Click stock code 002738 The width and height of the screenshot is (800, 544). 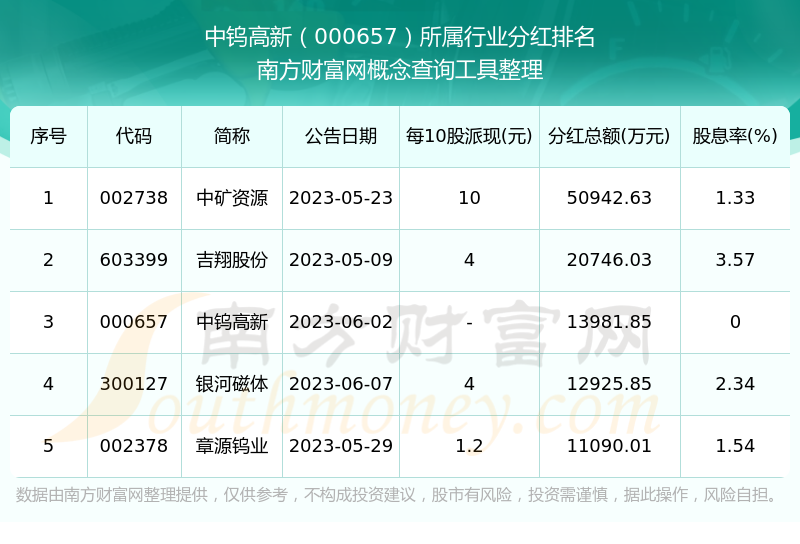(x=134, y=198)
